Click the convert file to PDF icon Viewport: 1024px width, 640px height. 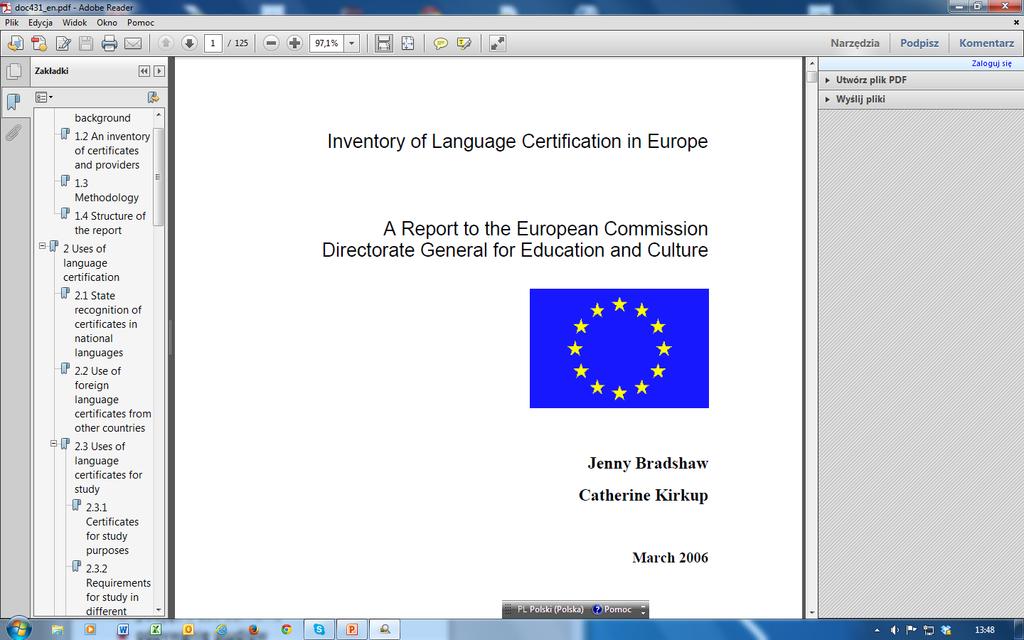39,43
